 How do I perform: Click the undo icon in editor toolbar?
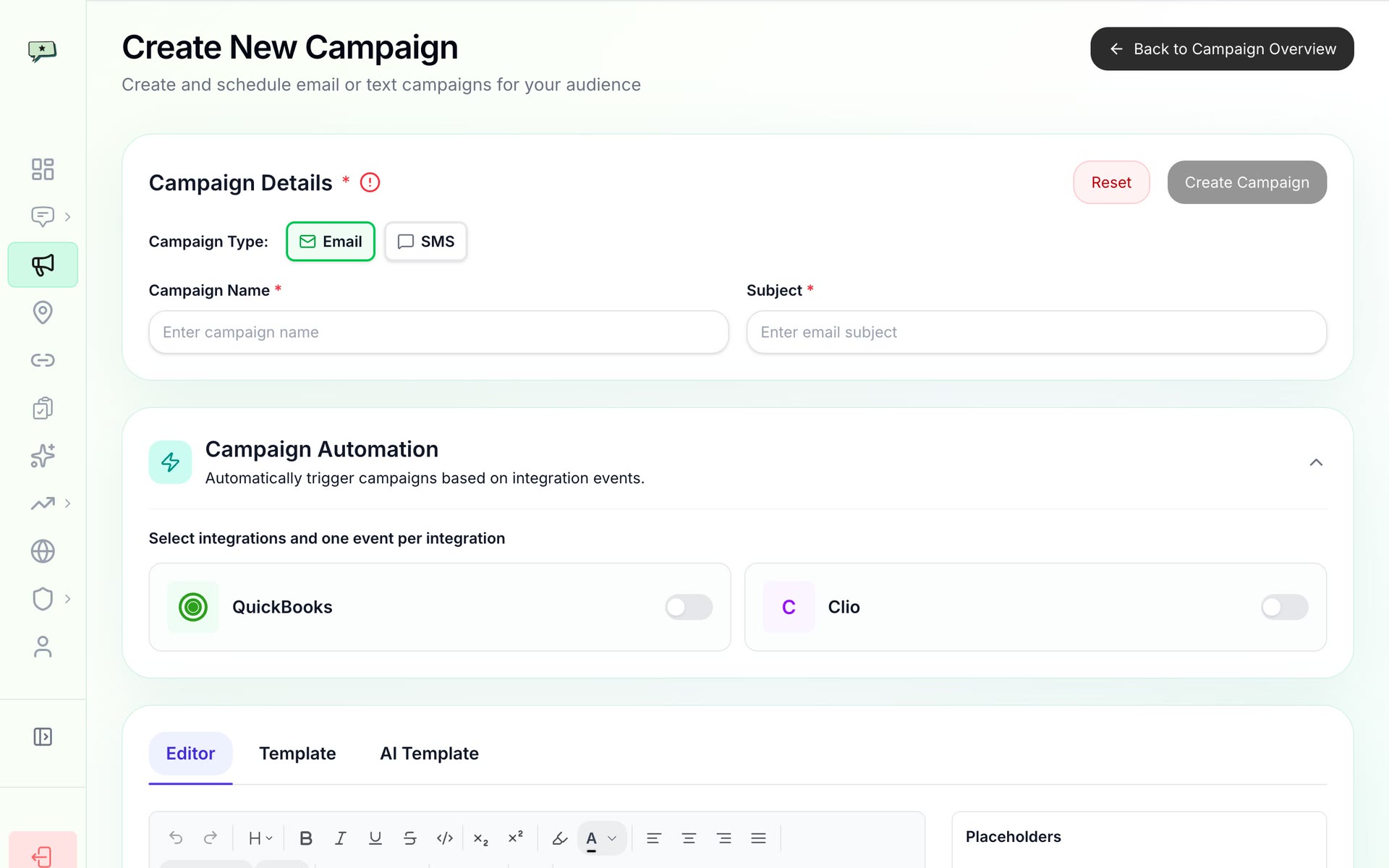[x=176, y=838]
